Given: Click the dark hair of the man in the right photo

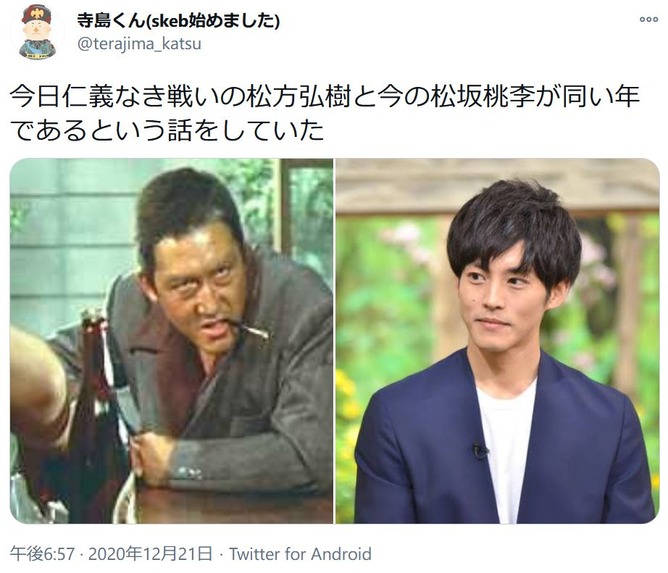Looking at the screenshot, I should tap(515, 230).
